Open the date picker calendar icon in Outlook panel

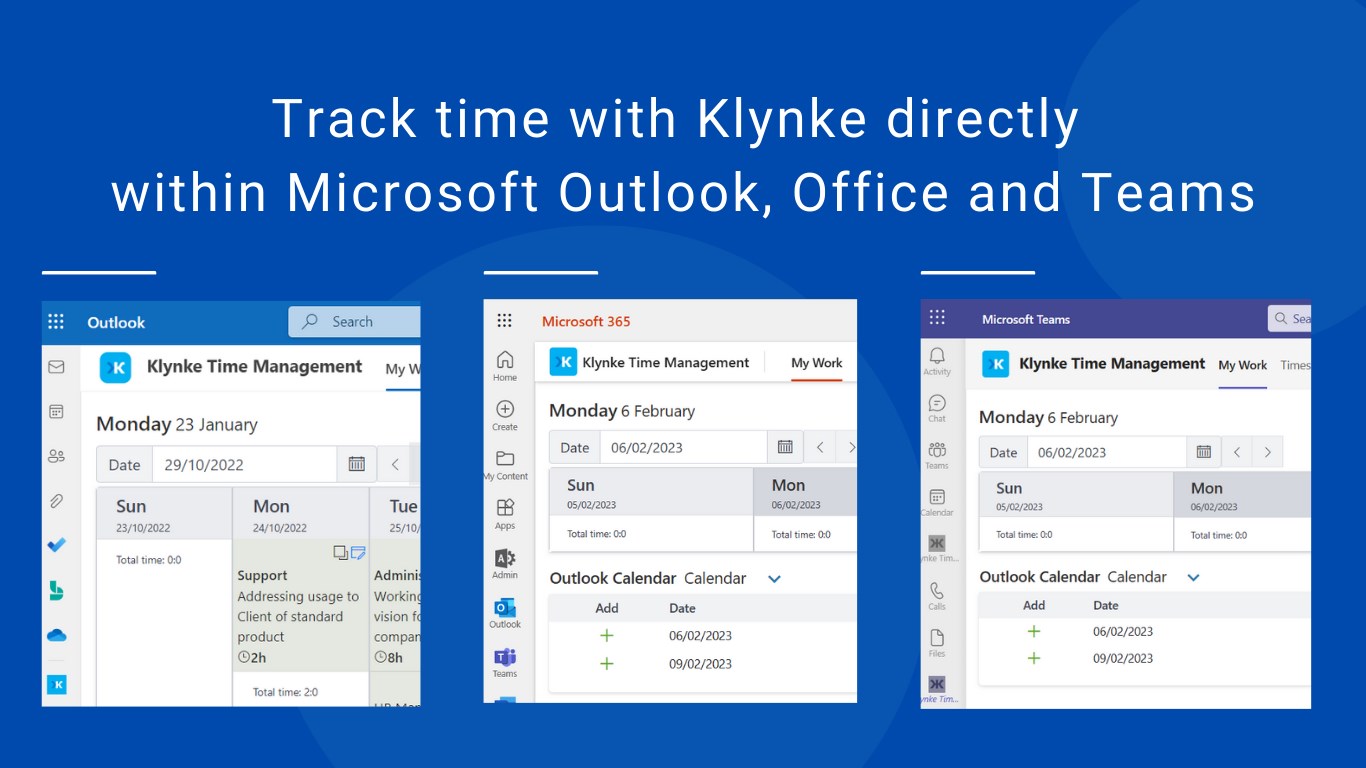[357, 464]
